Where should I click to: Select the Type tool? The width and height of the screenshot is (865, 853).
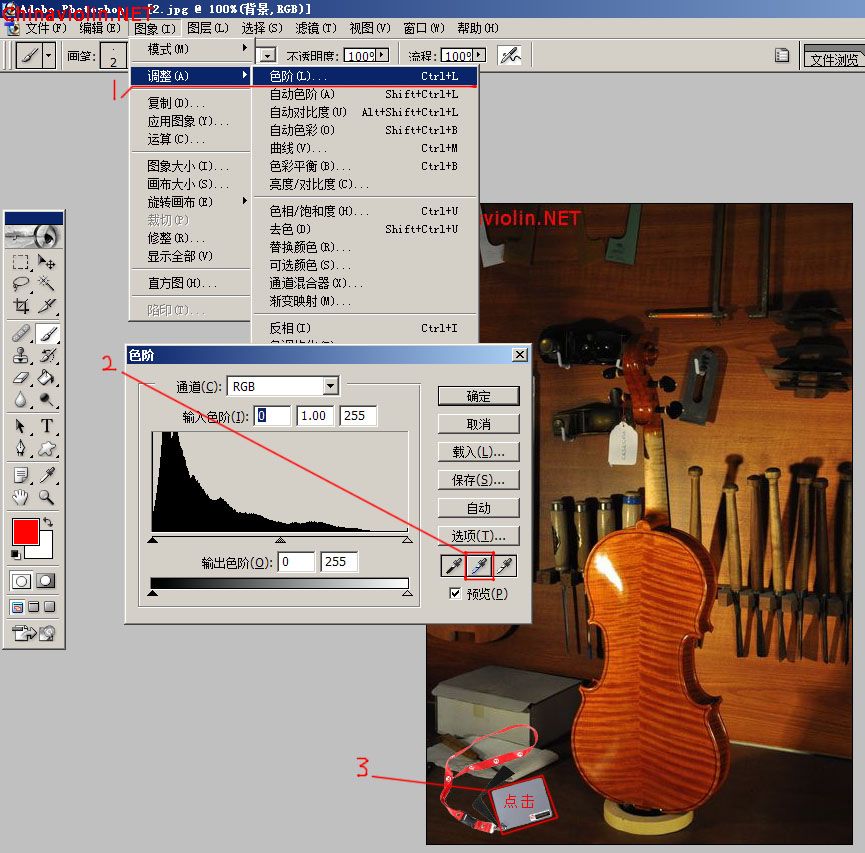(x=47, y=427)
